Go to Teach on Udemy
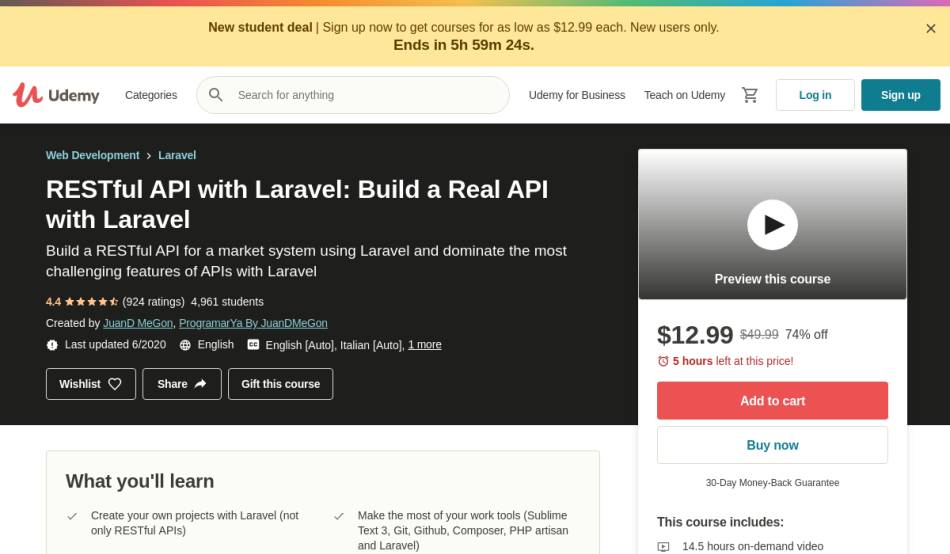The width and height of the screenshot is (950, 554). 685,95
